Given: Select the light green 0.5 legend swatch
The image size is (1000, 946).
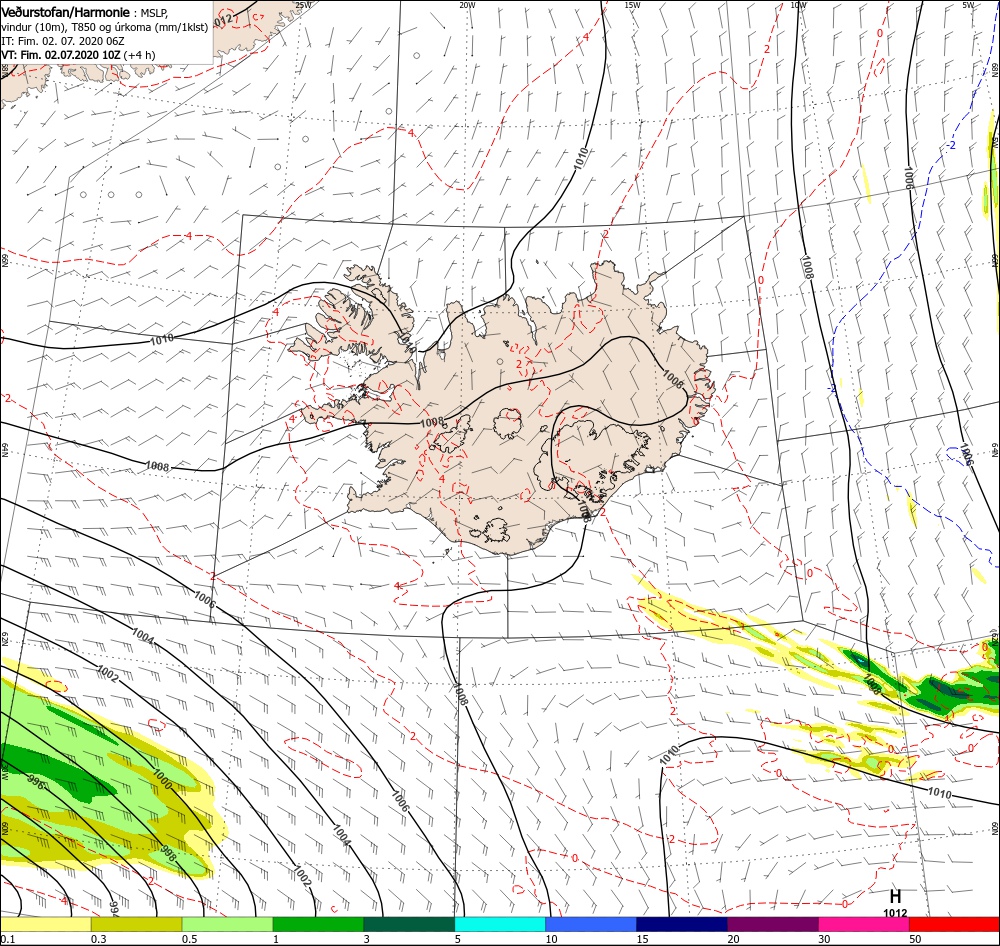Looking at the screenshot, I should click(227, 924).
